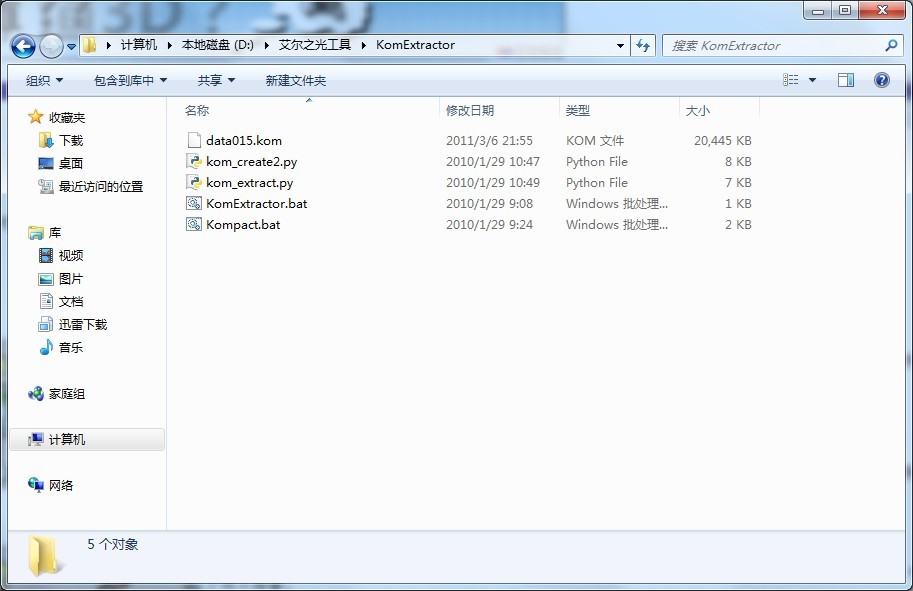Select the Kompact.bat batch file icon
Screen dimensions: 913x591
coord(194,224)
